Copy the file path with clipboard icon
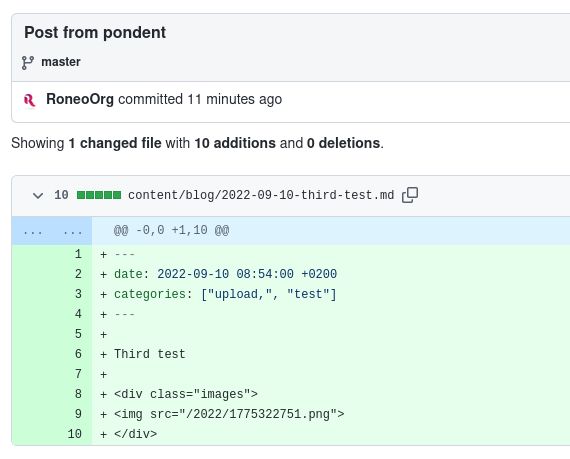The width and height of the screenshot is (570, 459). pyautogui.click(x=410, y=195)
